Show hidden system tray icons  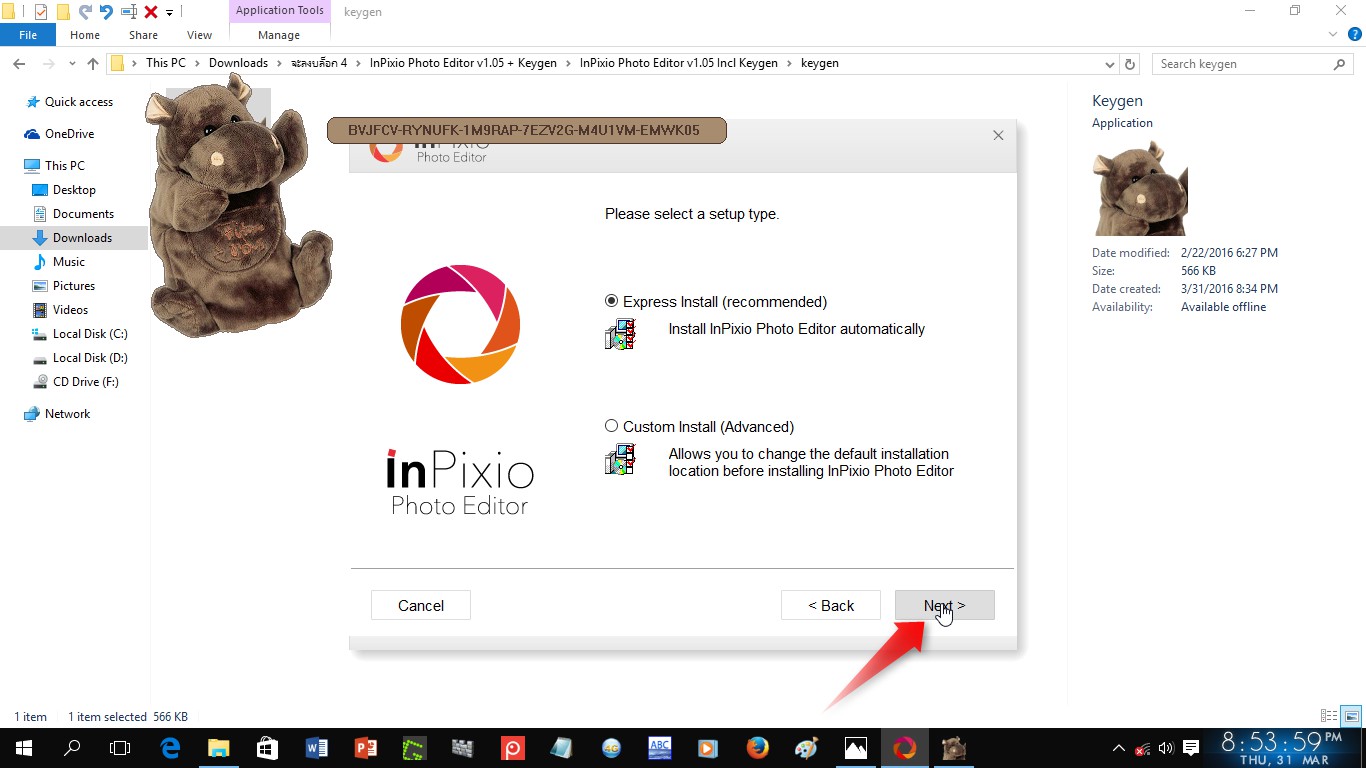click(x=1119, y=748)
